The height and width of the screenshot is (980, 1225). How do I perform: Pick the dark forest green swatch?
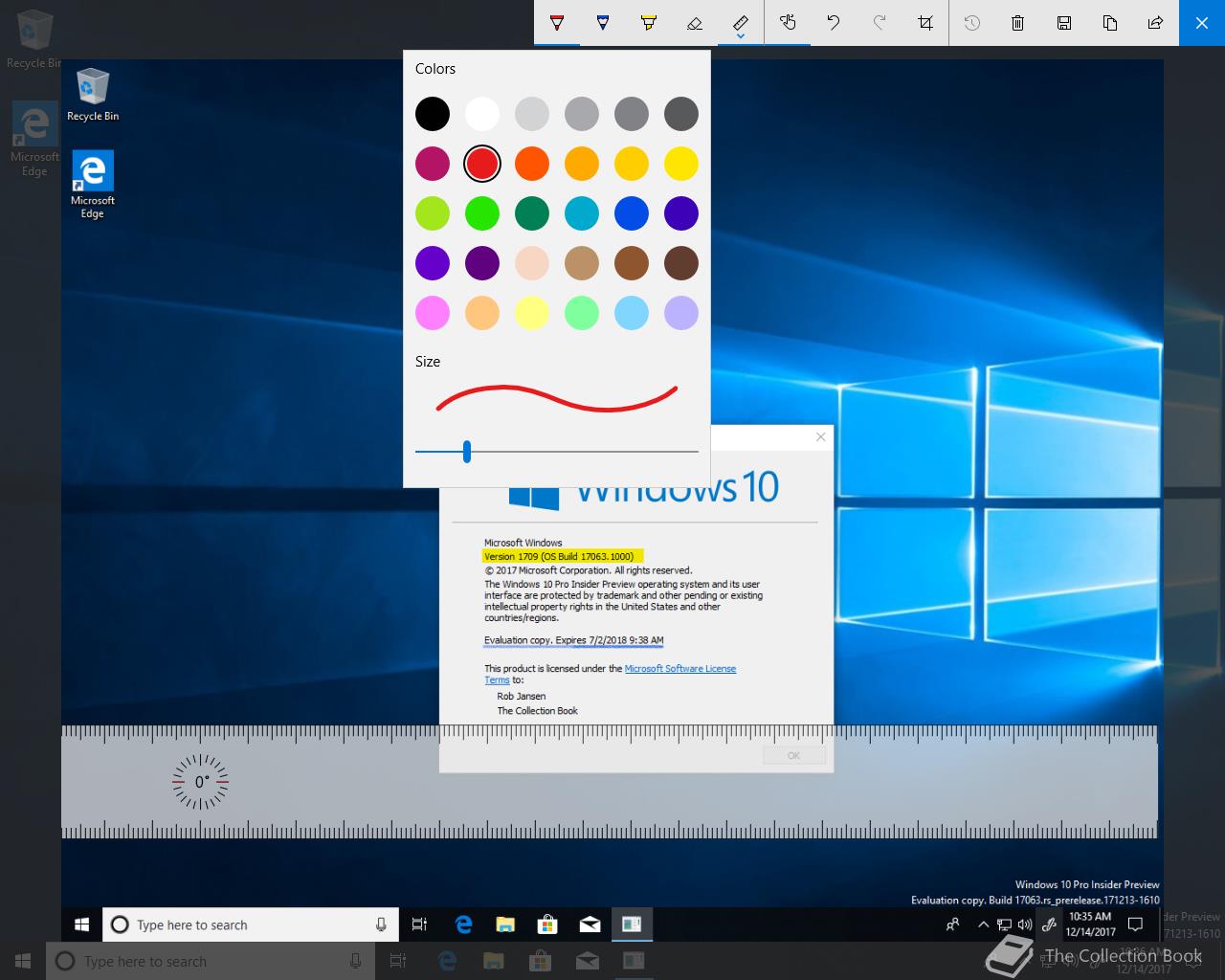pyautogui.click(x=532, y=213)
